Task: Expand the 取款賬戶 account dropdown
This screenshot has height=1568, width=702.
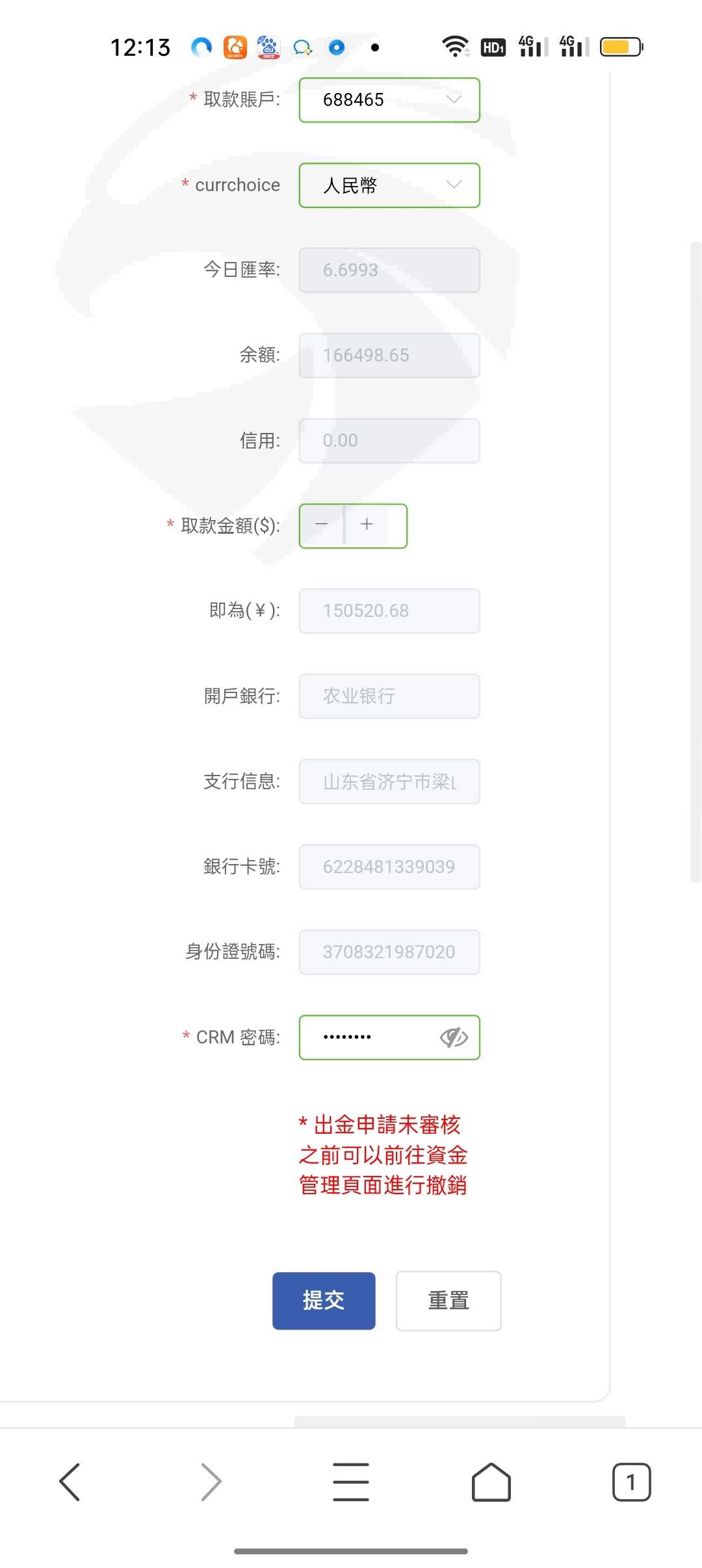Action: 389,100
